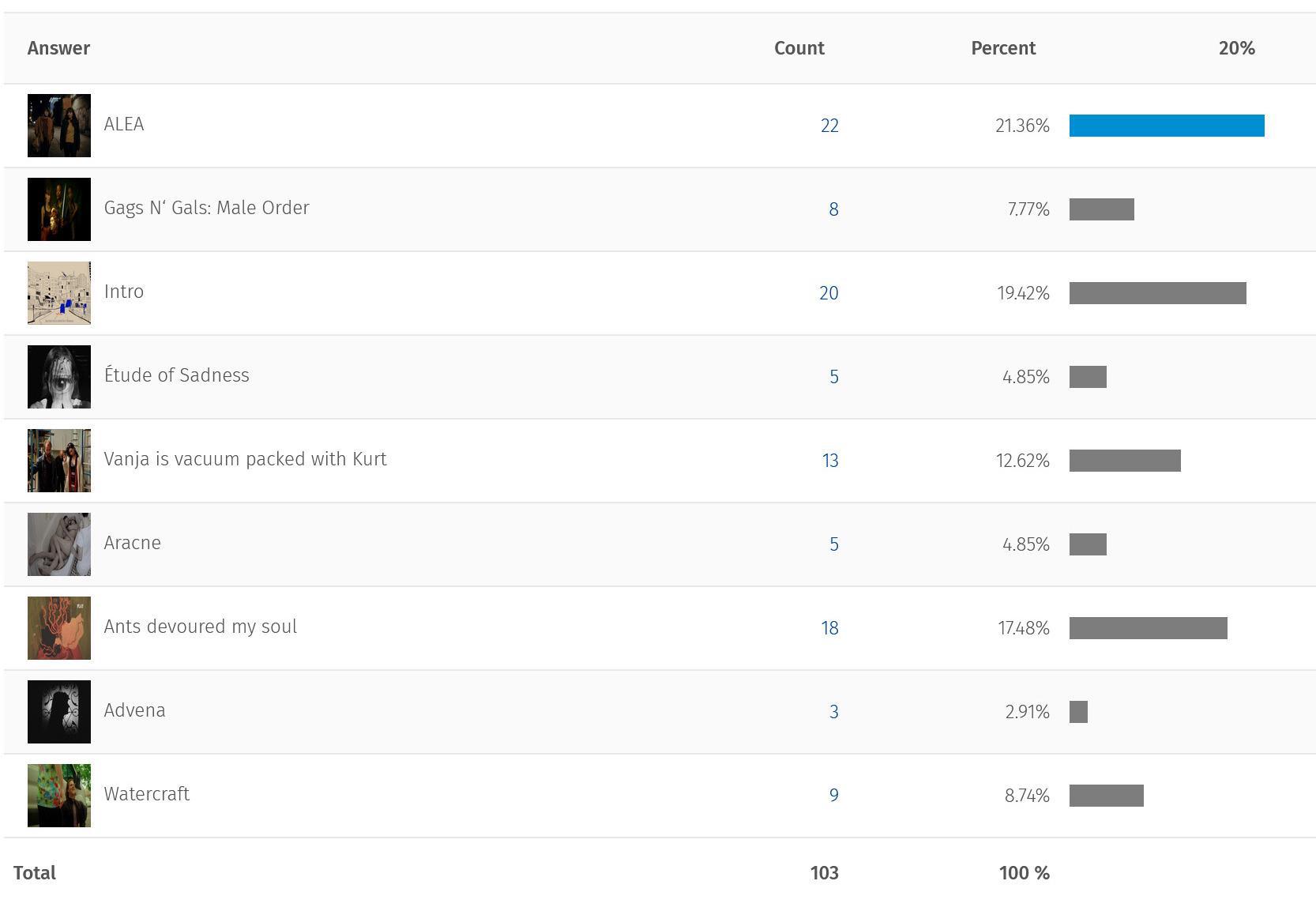Select the blue ALEA percentage bar
This screenshot has height=911, width=1316.
click(1167, 126)
